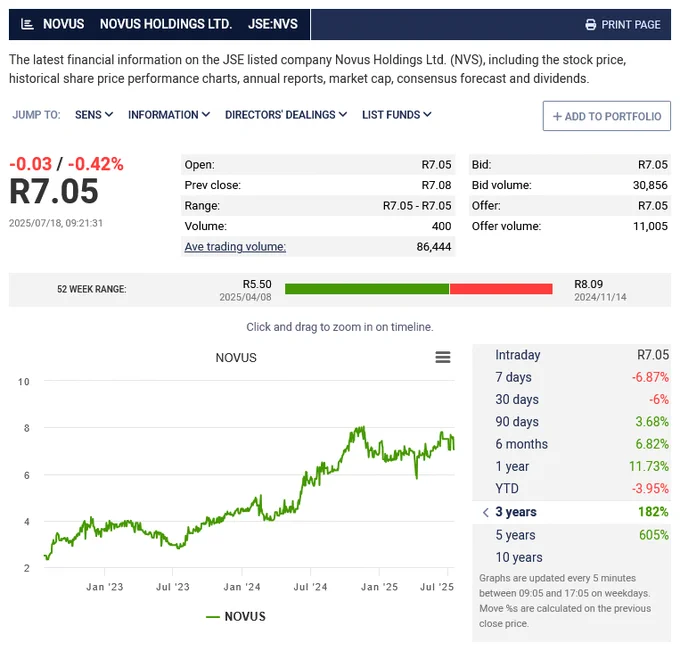Select the 10 years period
This screenshot has width=680, height=651.
click(572, 557)
